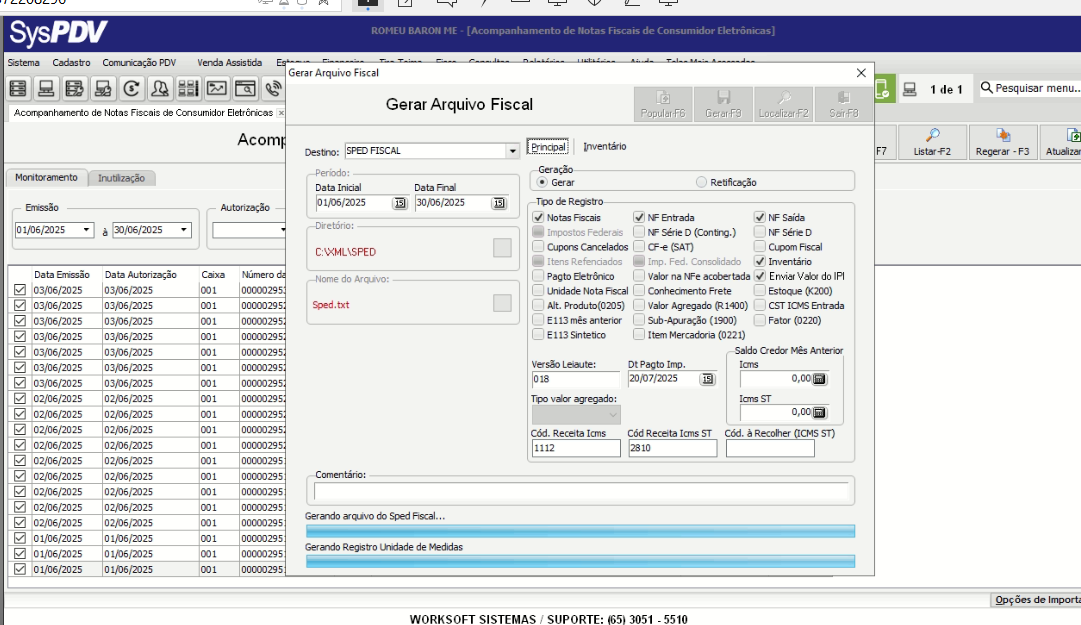Click the Comentário text field

point(580,491)
